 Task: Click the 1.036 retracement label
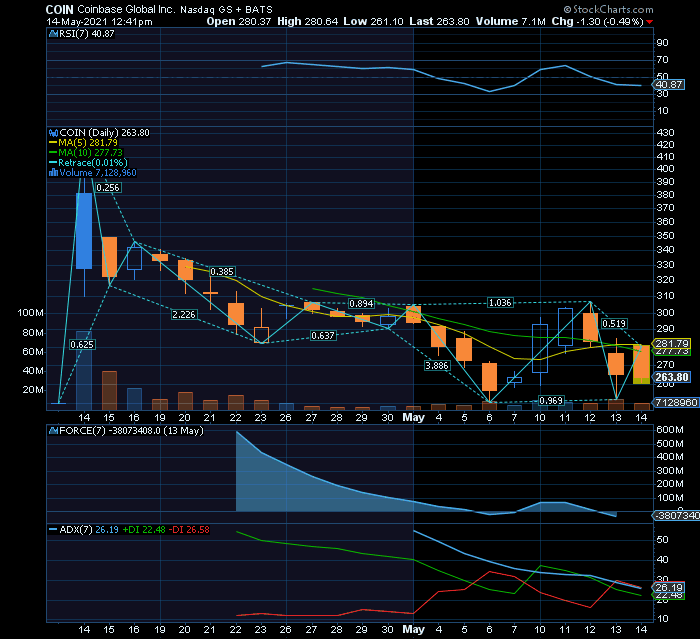click(500, 303)
